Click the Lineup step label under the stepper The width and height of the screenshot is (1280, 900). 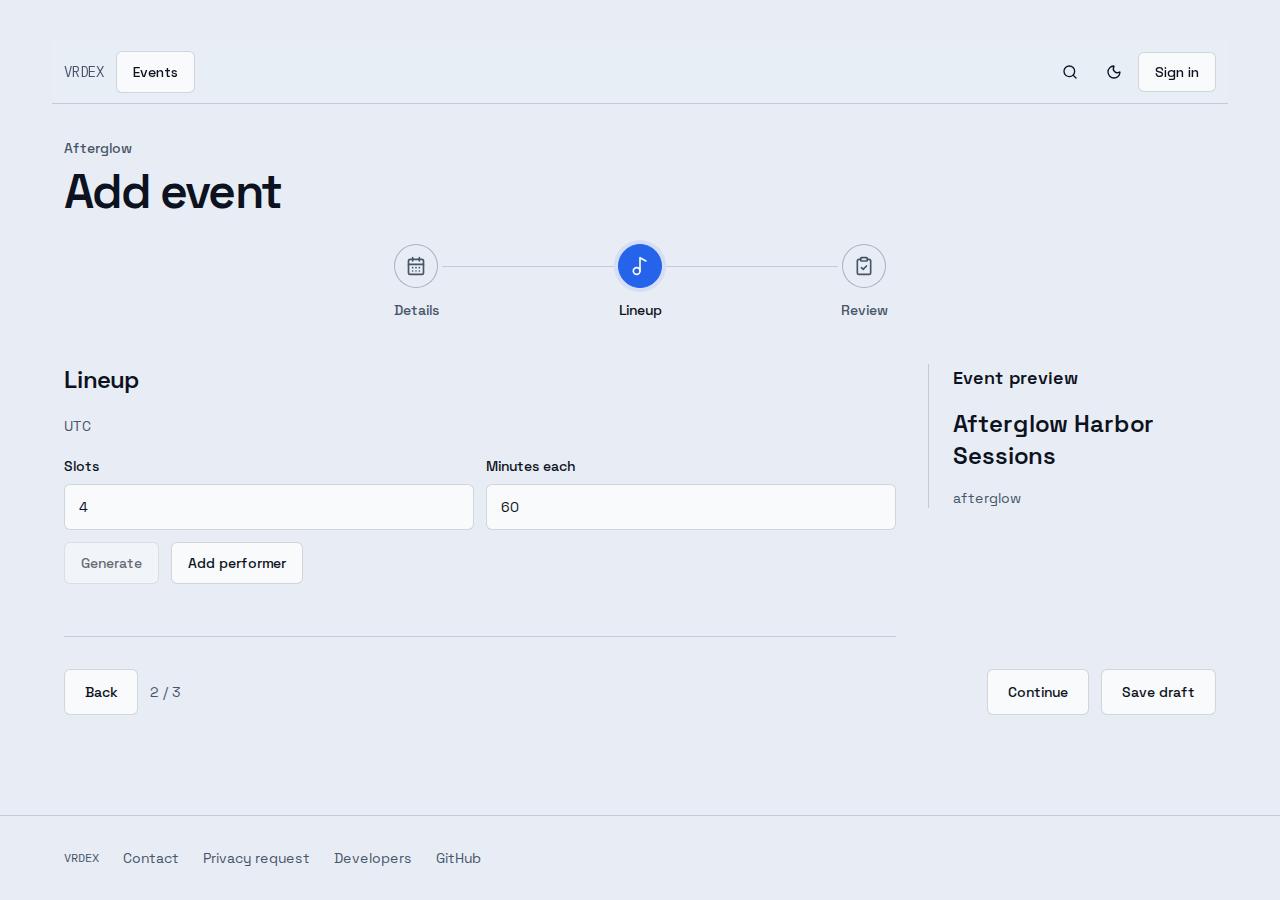click(640, 310)
